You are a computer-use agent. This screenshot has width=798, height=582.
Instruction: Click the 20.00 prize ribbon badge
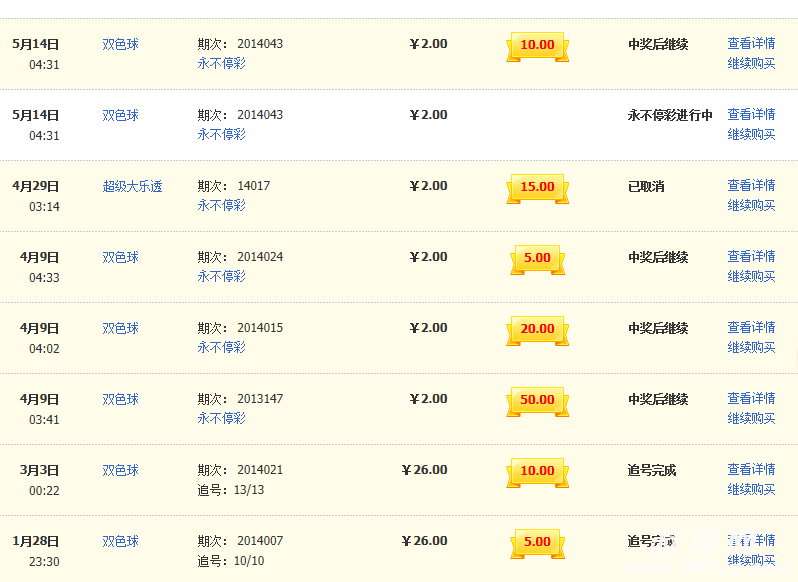point(537,329)
